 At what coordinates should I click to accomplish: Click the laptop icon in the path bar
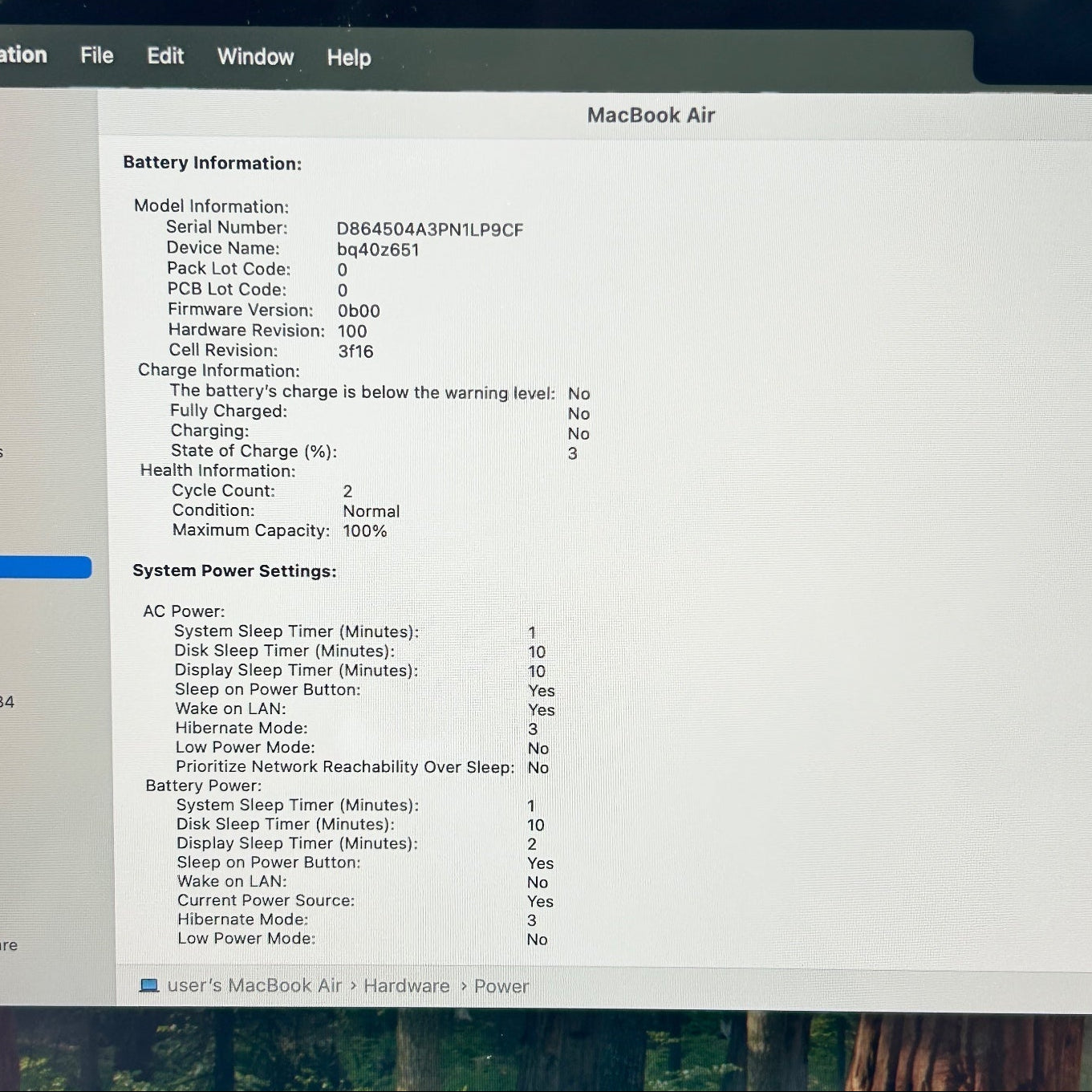pos(149,985)
